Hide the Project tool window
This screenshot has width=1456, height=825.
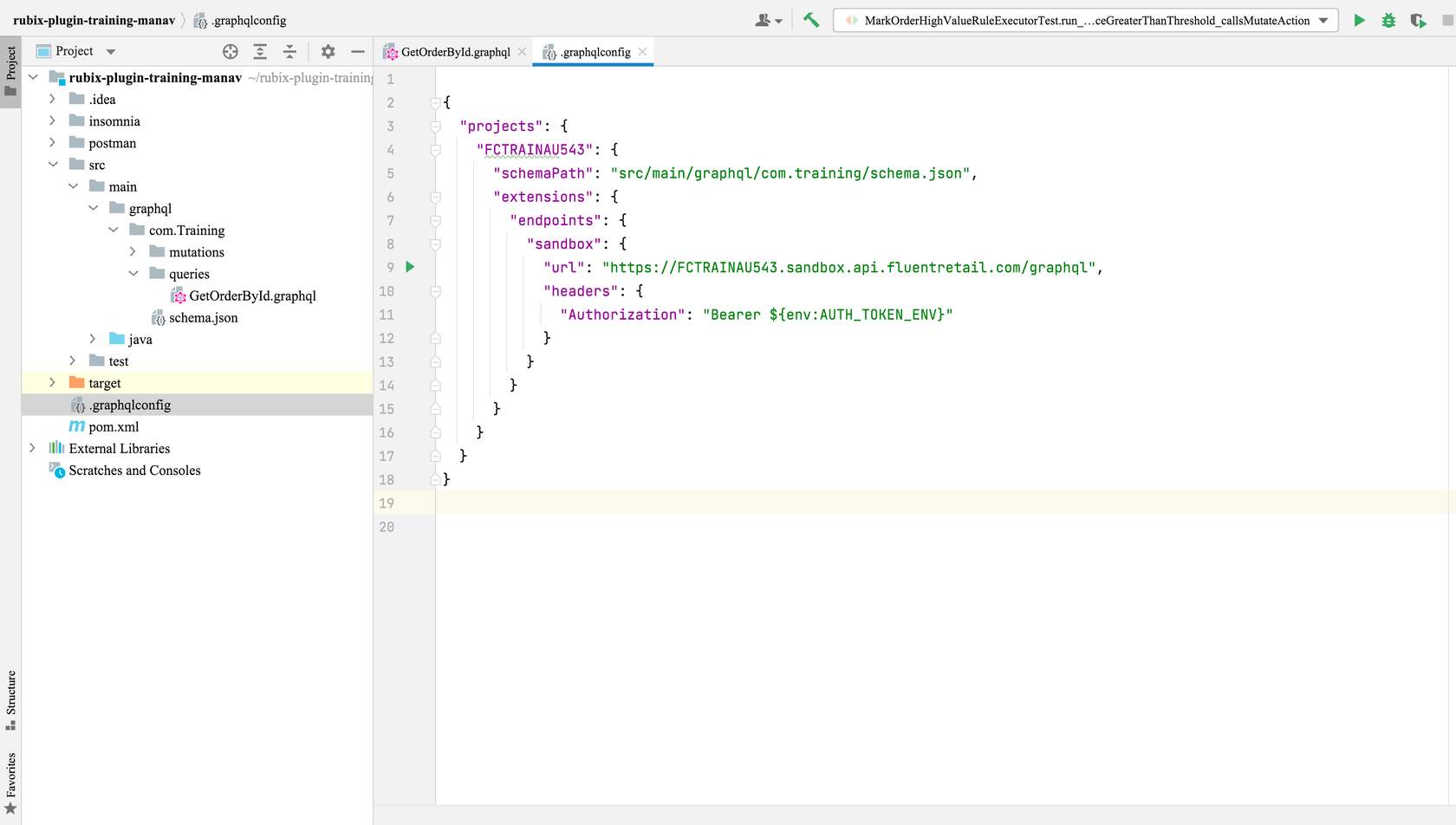(x=357, y=51)
